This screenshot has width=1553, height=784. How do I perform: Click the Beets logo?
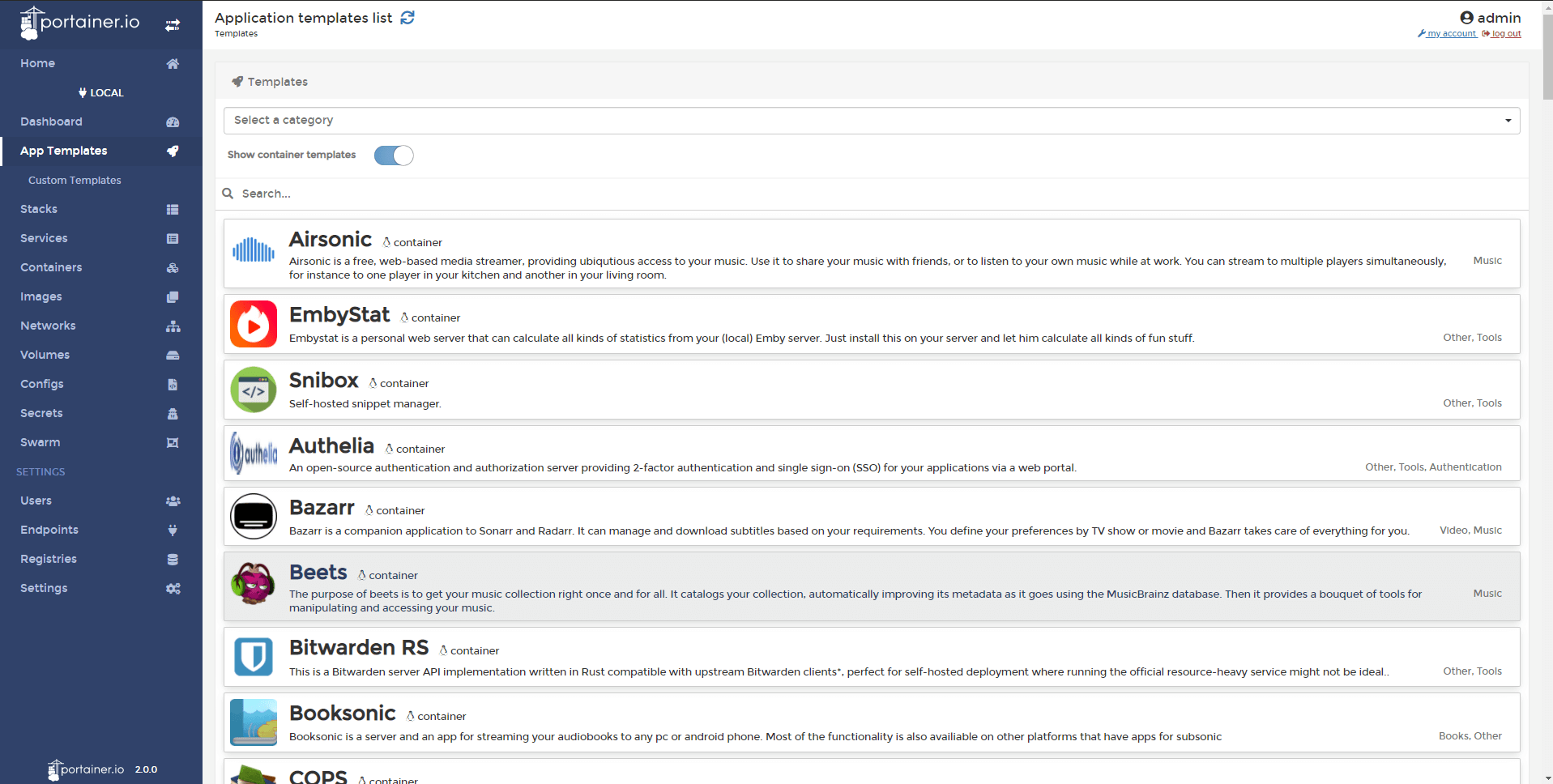click(x=254, y=583)
